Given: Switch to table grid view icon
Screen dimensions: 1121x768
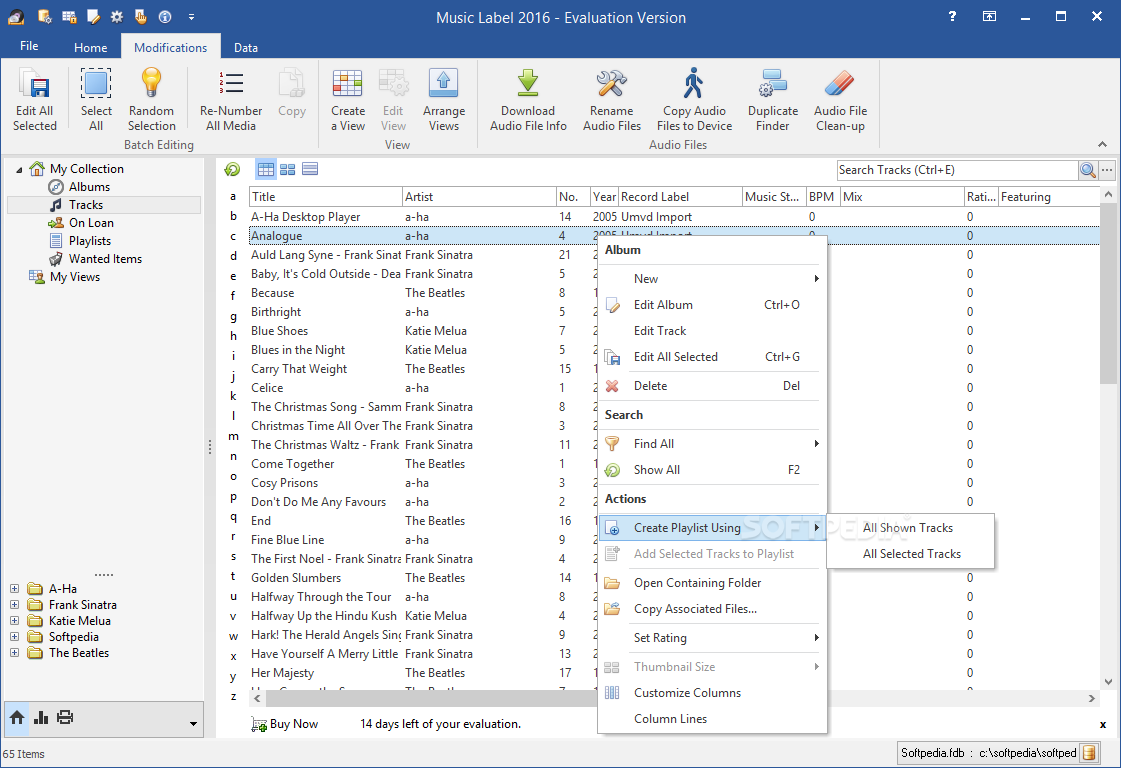Looking at the screenshot, I should pos(266,169).
